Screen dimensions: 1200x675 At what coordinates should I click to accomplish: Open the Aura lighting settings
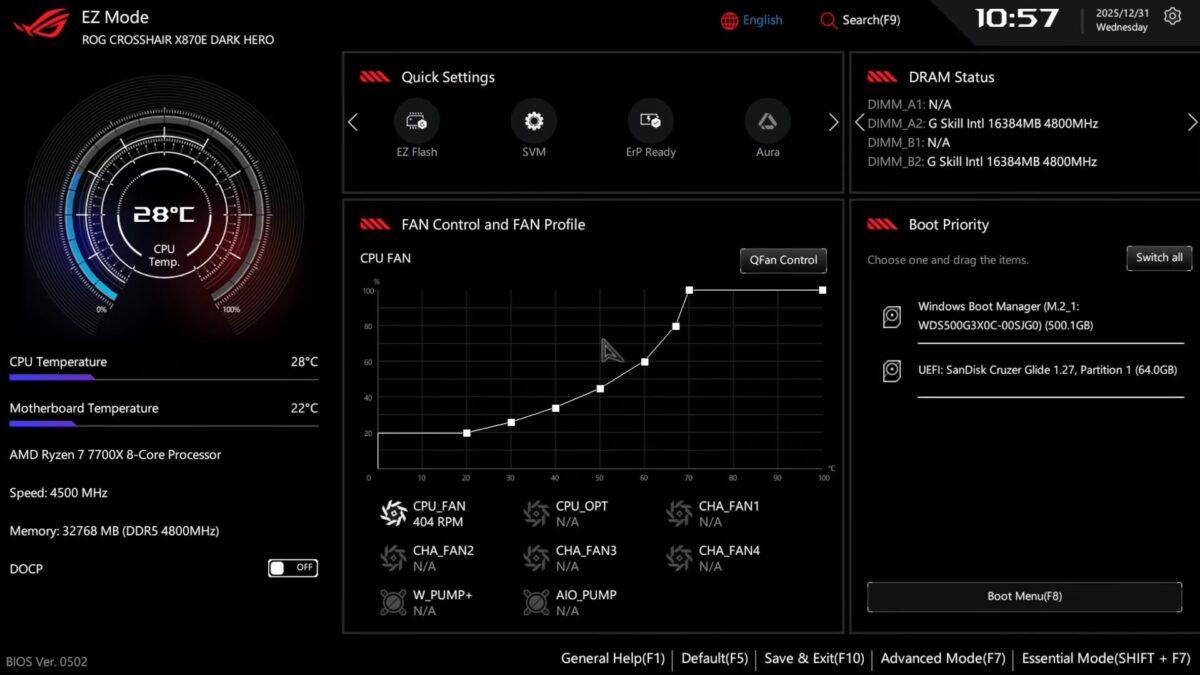[767, 122]
